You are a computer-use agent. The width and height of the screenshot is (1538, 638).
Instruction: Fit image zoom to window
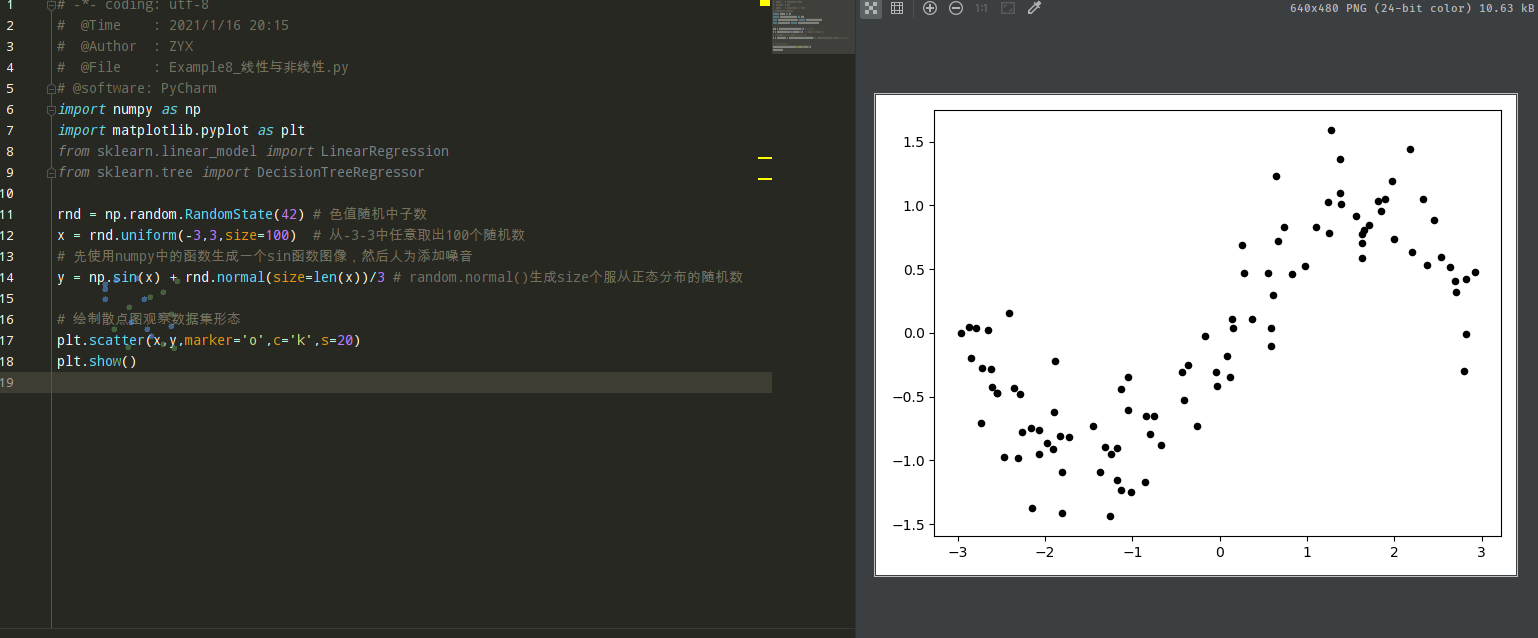point(1008,8)
